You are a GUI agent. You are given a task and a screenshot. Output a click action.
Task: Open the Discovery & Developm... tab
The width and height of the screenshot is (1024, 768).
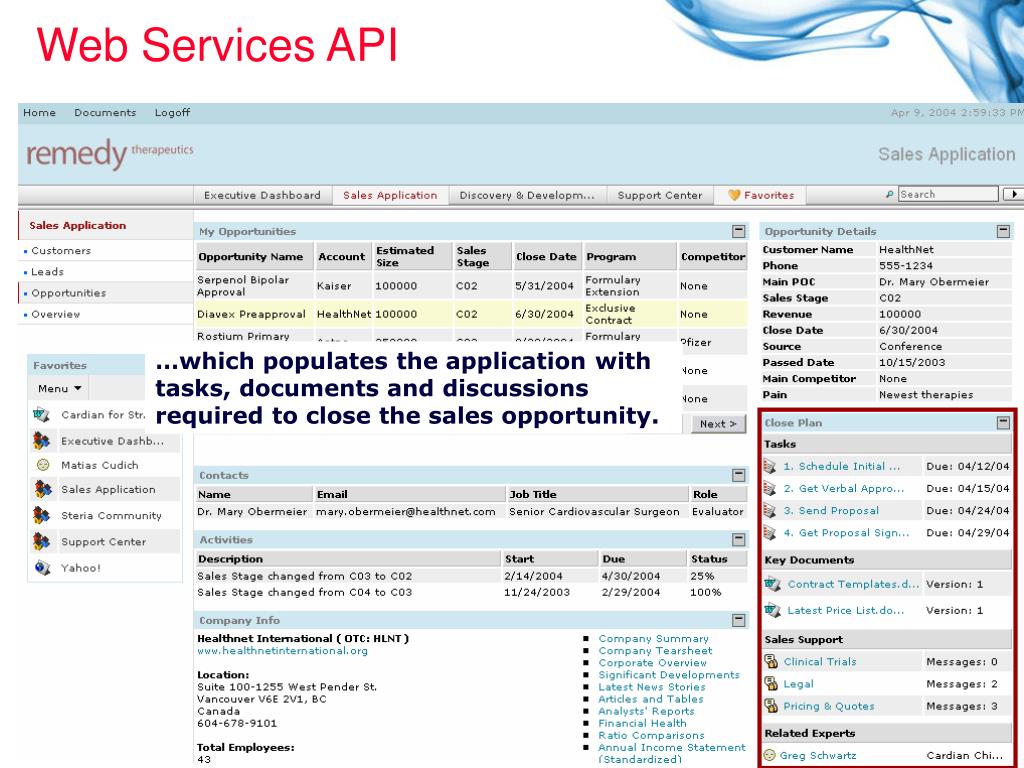pyautogui.click(x=527, y=195)
